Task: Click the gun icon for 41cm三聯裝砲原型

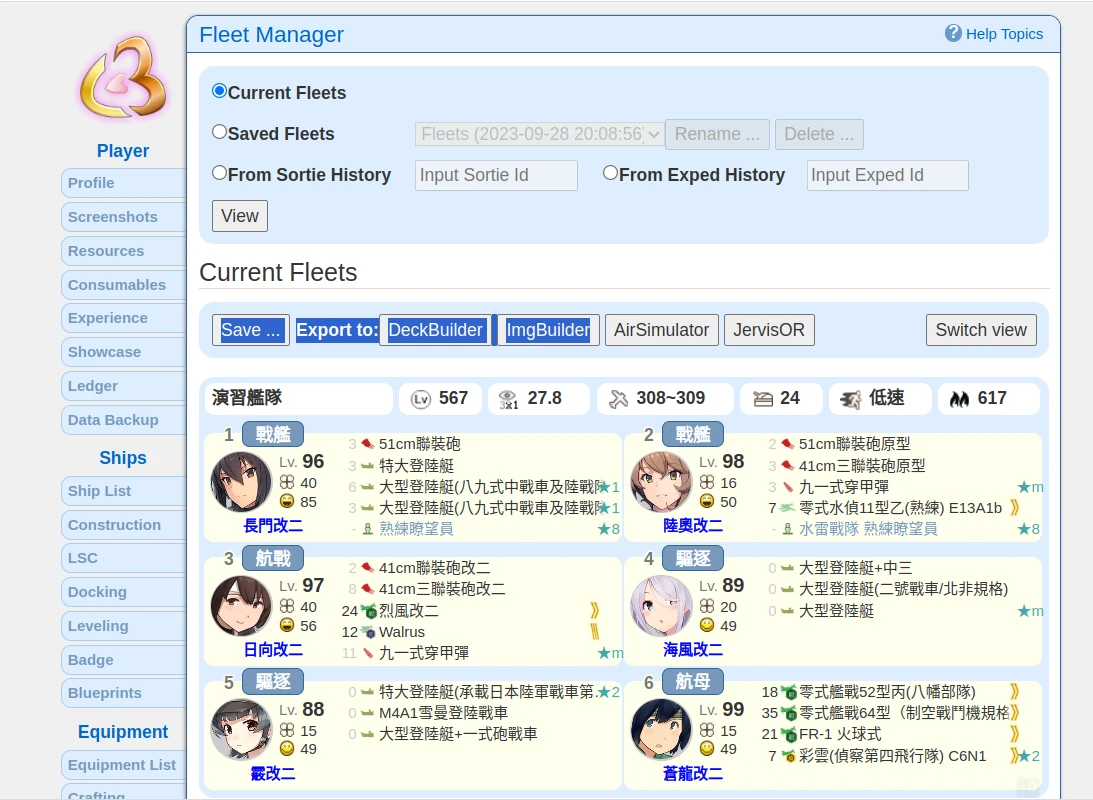Action: (788, 466)
